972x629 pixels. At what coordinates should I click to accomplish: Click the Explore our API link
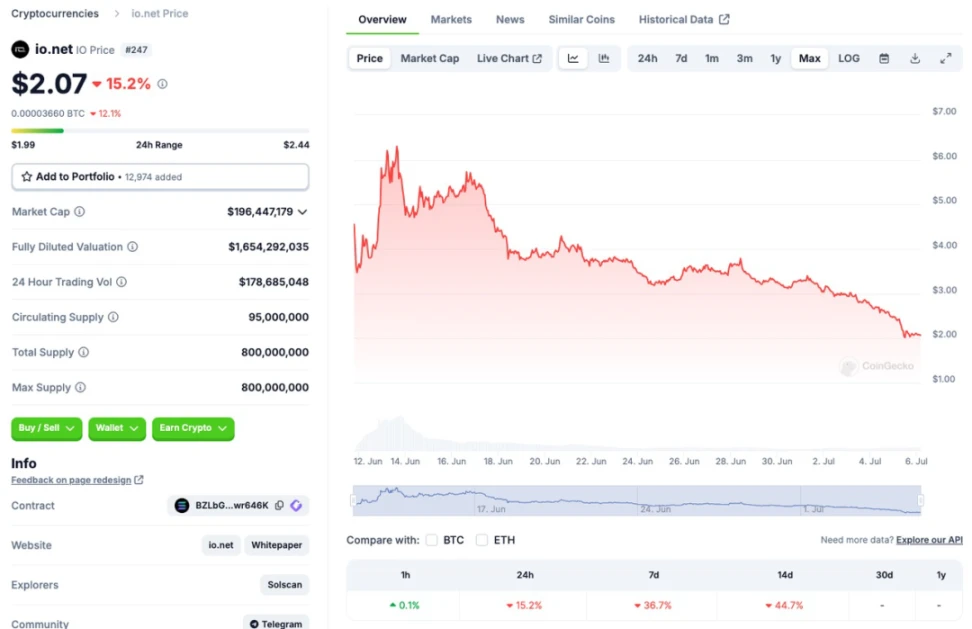point(929,540)
